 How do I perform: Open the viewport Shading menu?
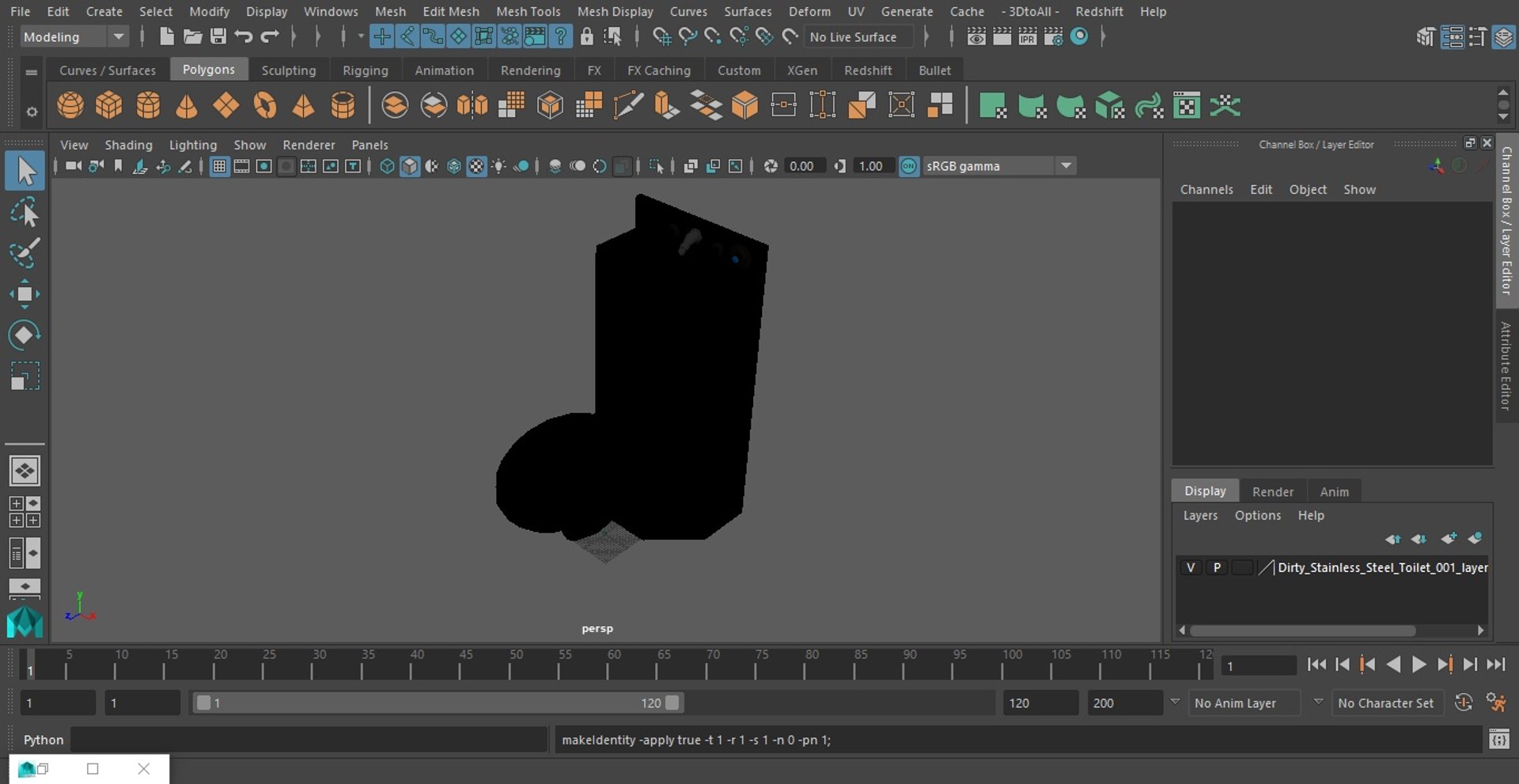128,145
